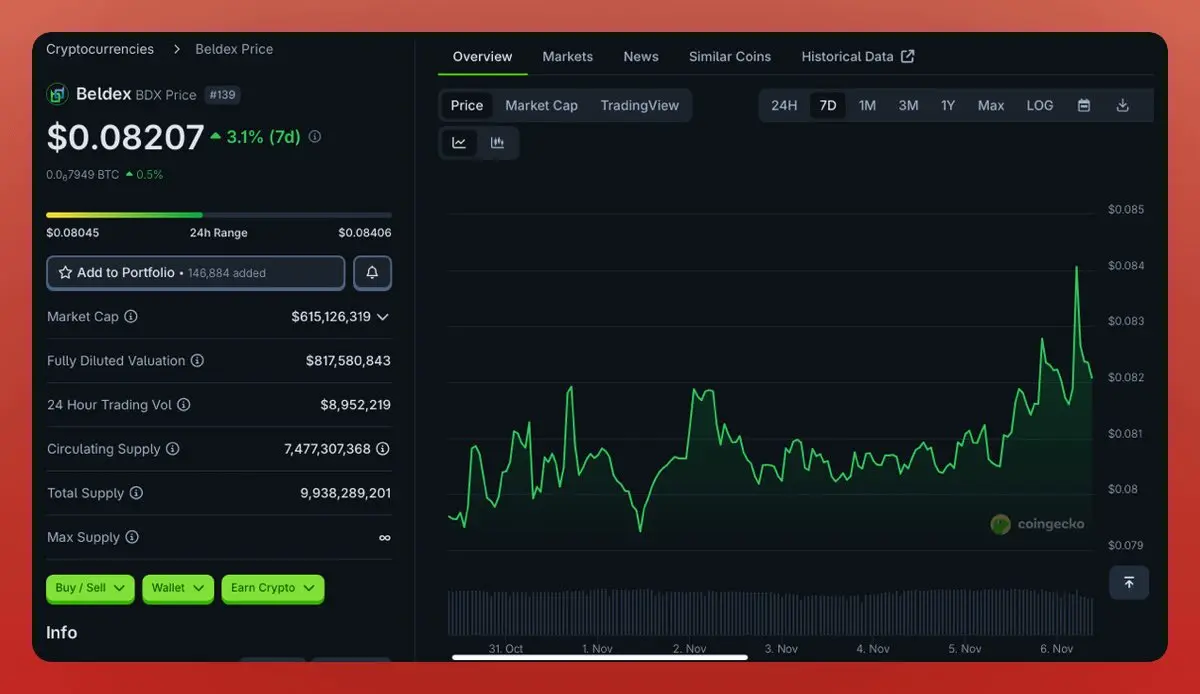Click the 0.0₆7949 BTC price text

point(82,175)
